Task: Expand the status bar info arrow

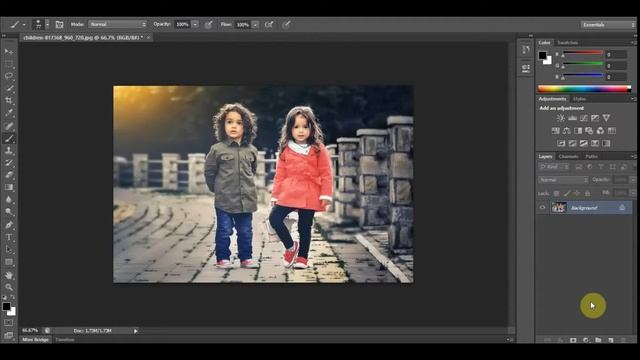Action: click(x=136, y=331)
